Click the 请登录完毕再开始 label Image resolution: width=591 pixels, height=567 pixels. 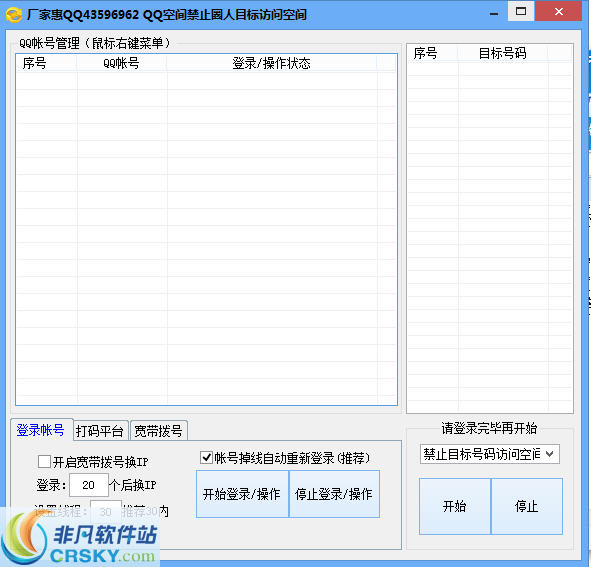[x=489, y=428]
